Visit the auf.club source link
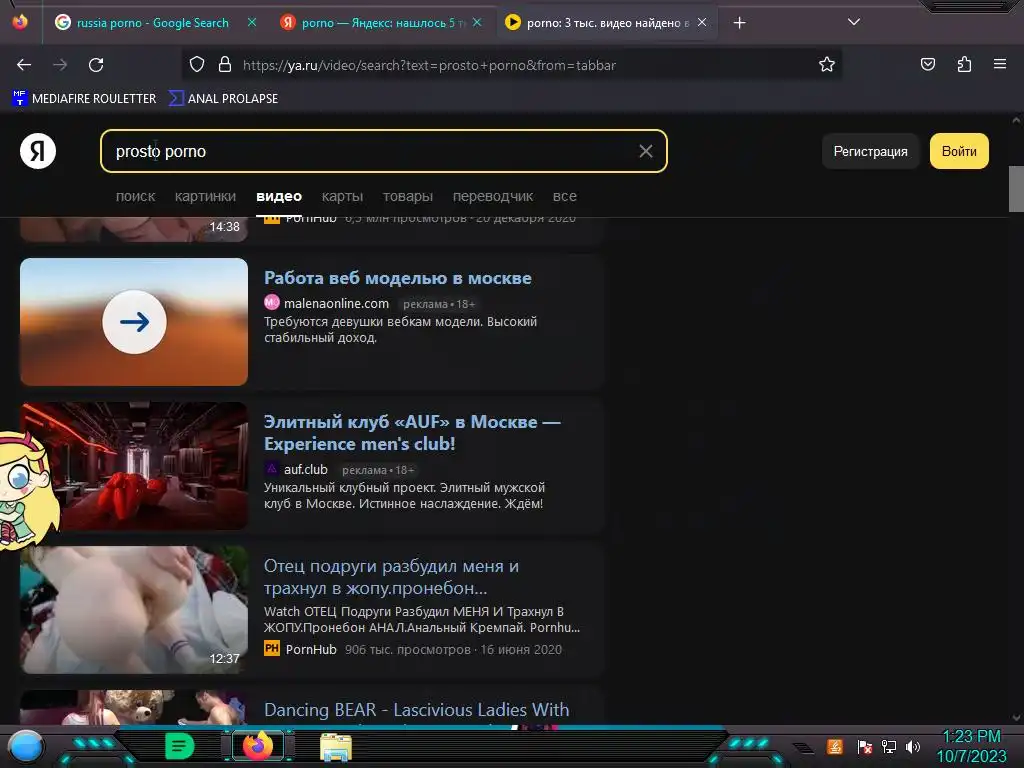Image resolution: width=1024 pixels, height=768 pixels. tap(306, 470)
